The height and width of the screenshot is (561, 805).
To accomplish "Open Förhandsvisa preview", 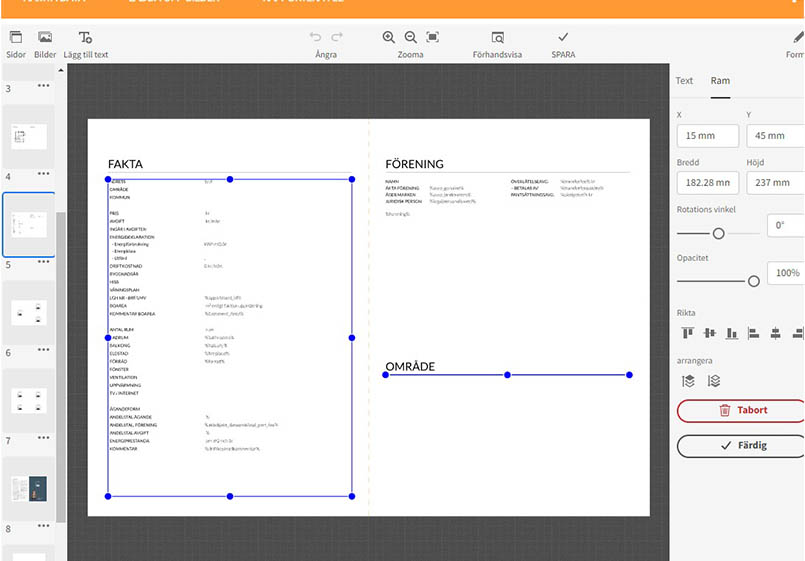I will click(497, 44).
